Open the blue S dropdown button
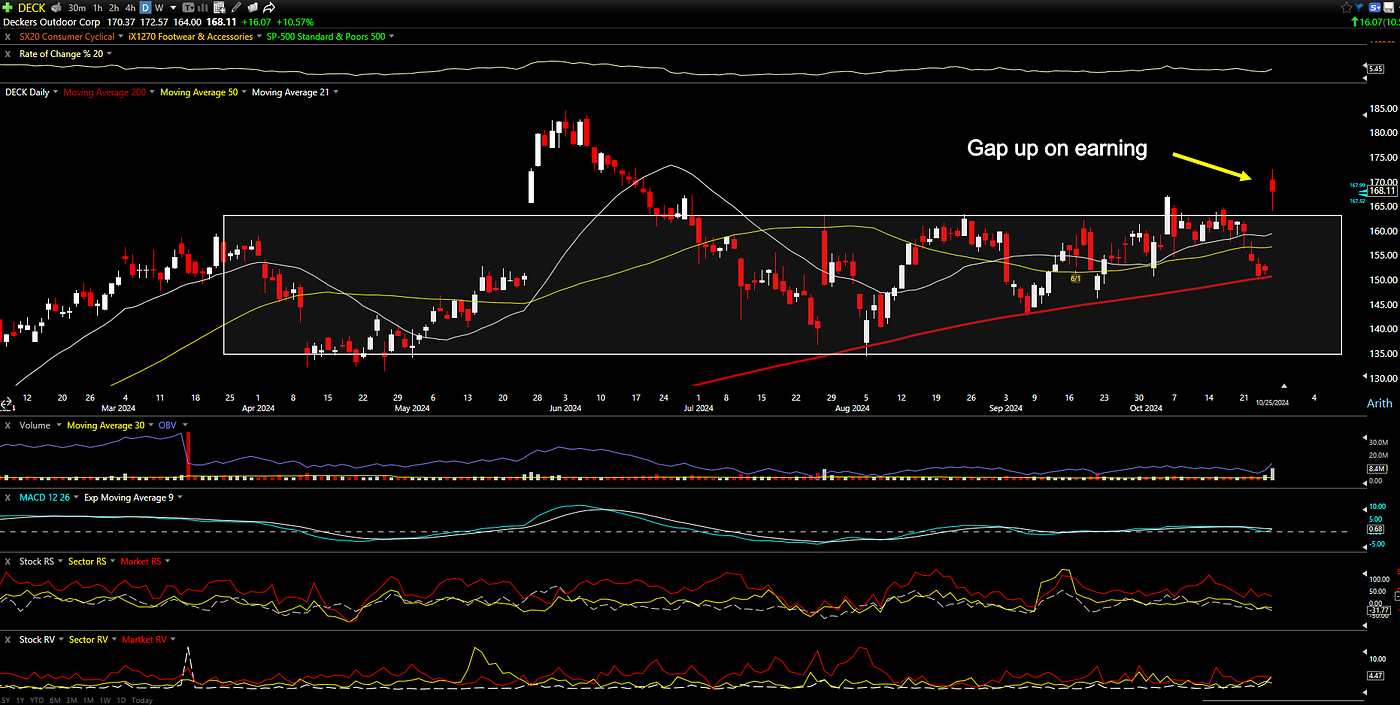This screenshot has height=705, width=1400. coord(1375,8)
